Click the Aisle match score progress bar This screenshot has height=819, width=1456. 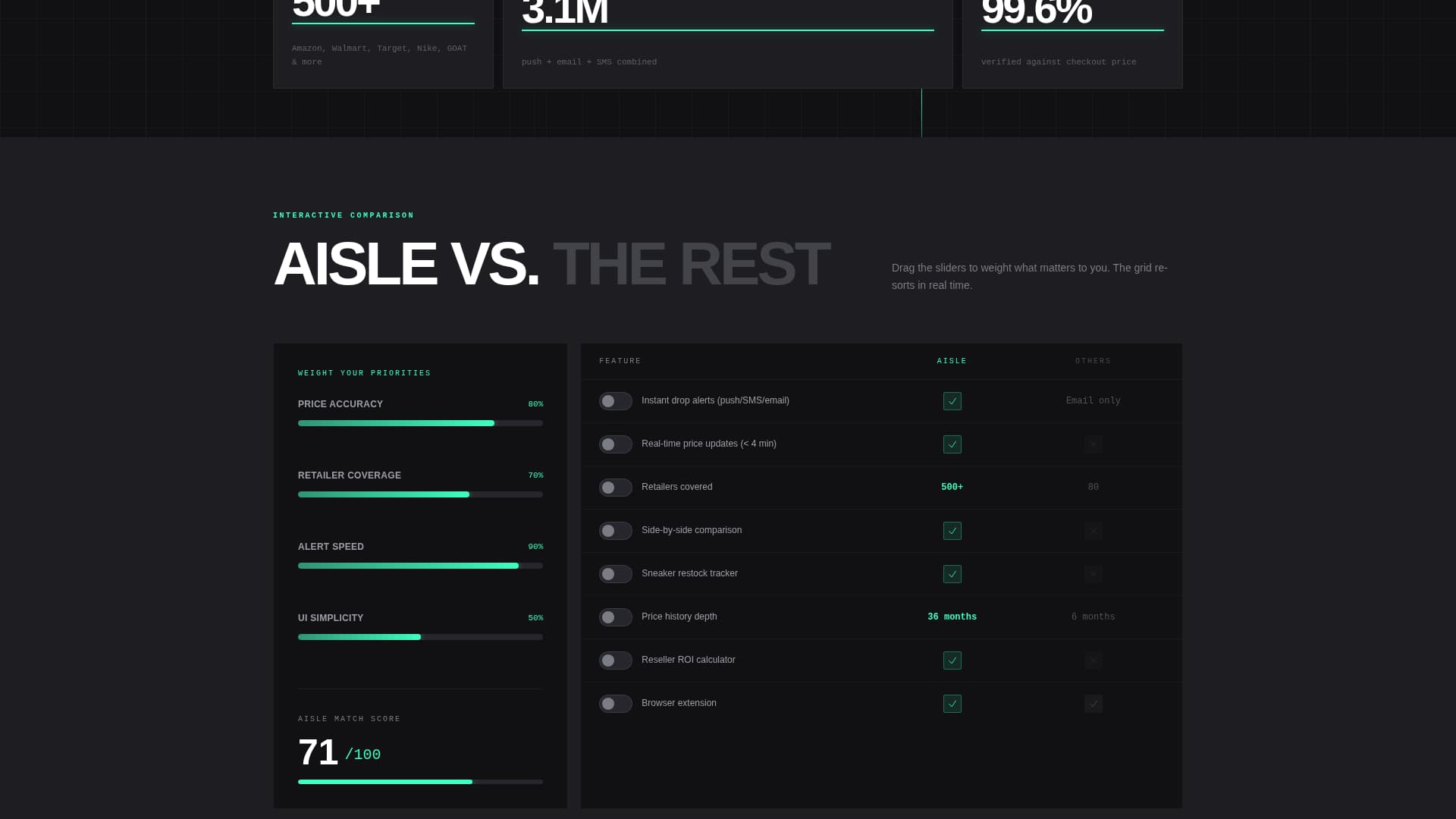[x=420, y=782]
